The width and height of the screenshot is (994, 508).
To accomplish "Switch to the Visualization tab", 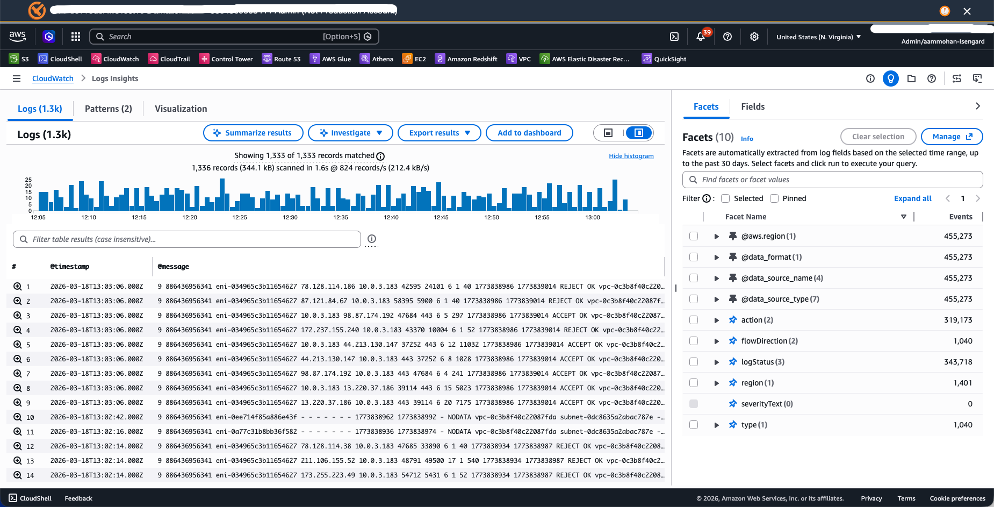I will click(181, 108).
